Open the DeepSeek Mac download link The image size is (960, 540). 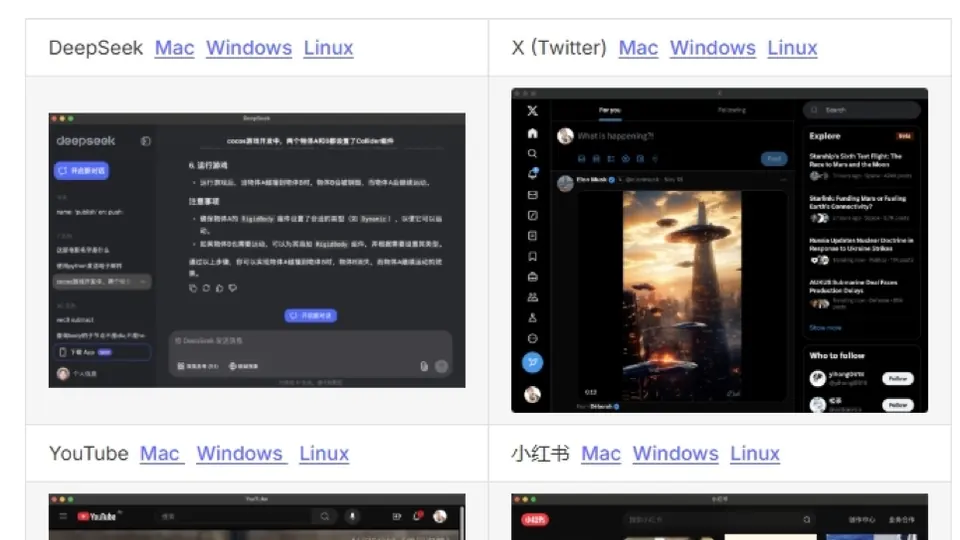174,48
